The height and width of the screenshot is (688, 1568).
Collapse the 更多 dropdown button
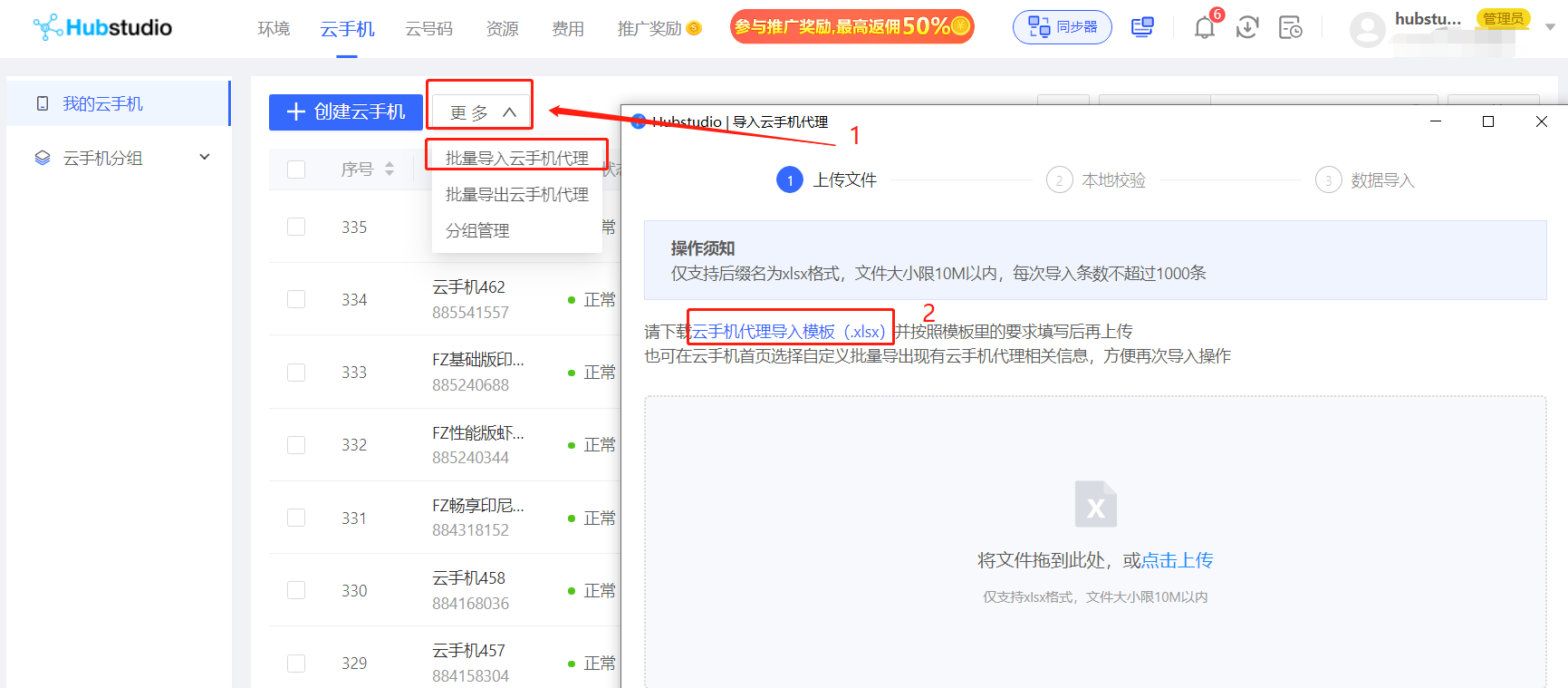click(x=482, y=112)
